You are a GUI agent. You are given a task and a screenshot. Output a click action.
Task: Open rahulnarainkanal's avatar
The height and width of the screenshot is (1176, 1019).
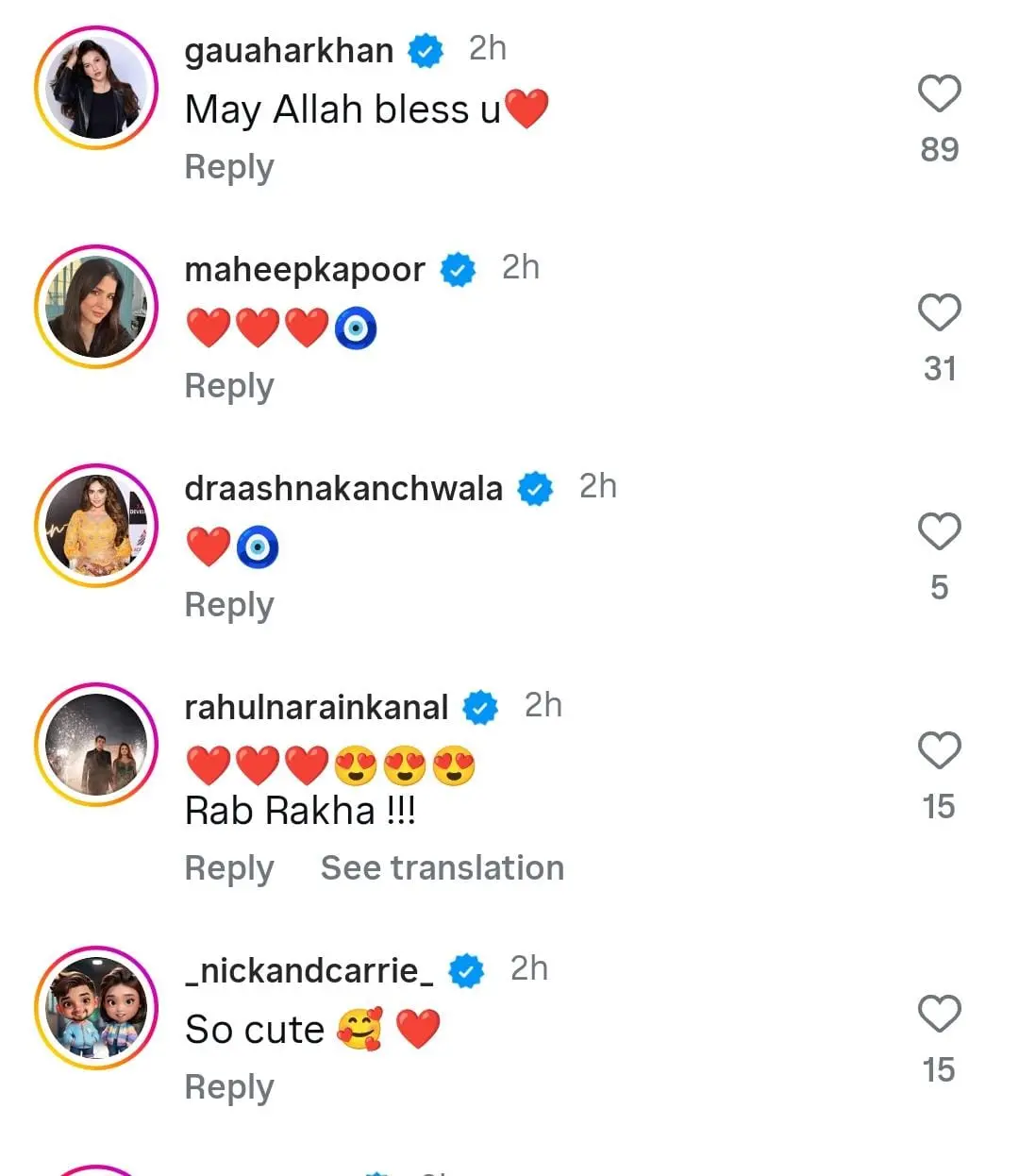96,745
